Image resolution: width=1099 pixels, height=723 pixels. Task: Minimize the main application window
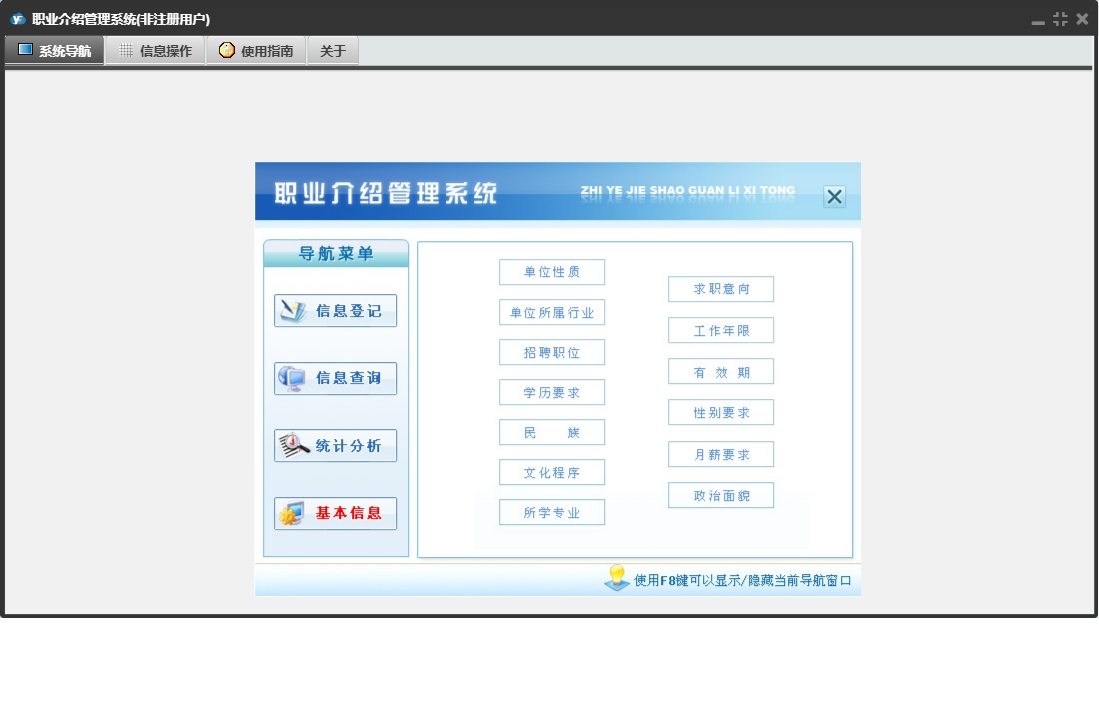pyautogui.click(x=1038, y=20)
